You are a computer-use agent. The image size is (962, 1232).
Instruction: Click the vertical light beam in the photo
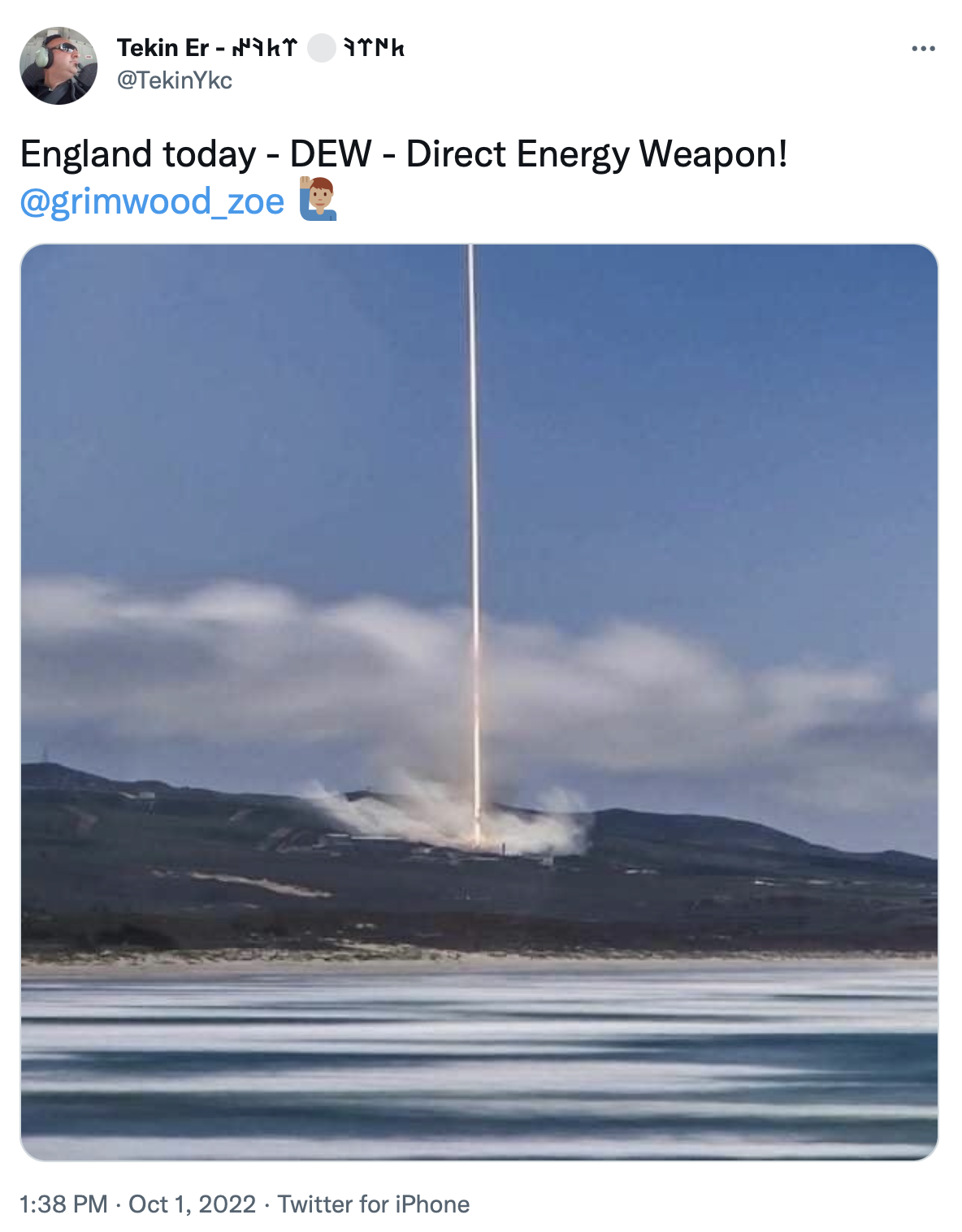(473, 536)
